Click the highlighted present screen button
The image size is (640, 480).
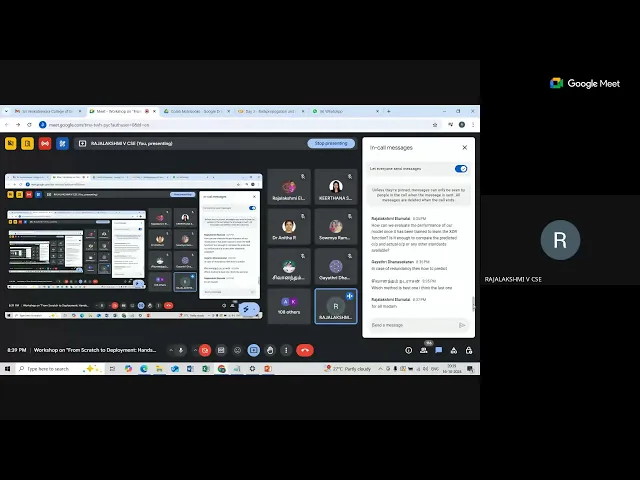click(253, 350)
